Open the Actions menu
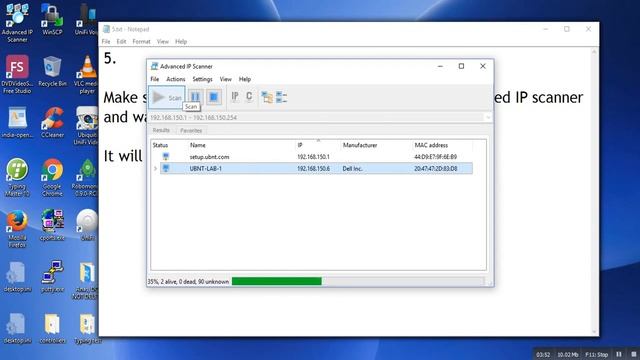This screenshot has width=640, height=360. 176,79
